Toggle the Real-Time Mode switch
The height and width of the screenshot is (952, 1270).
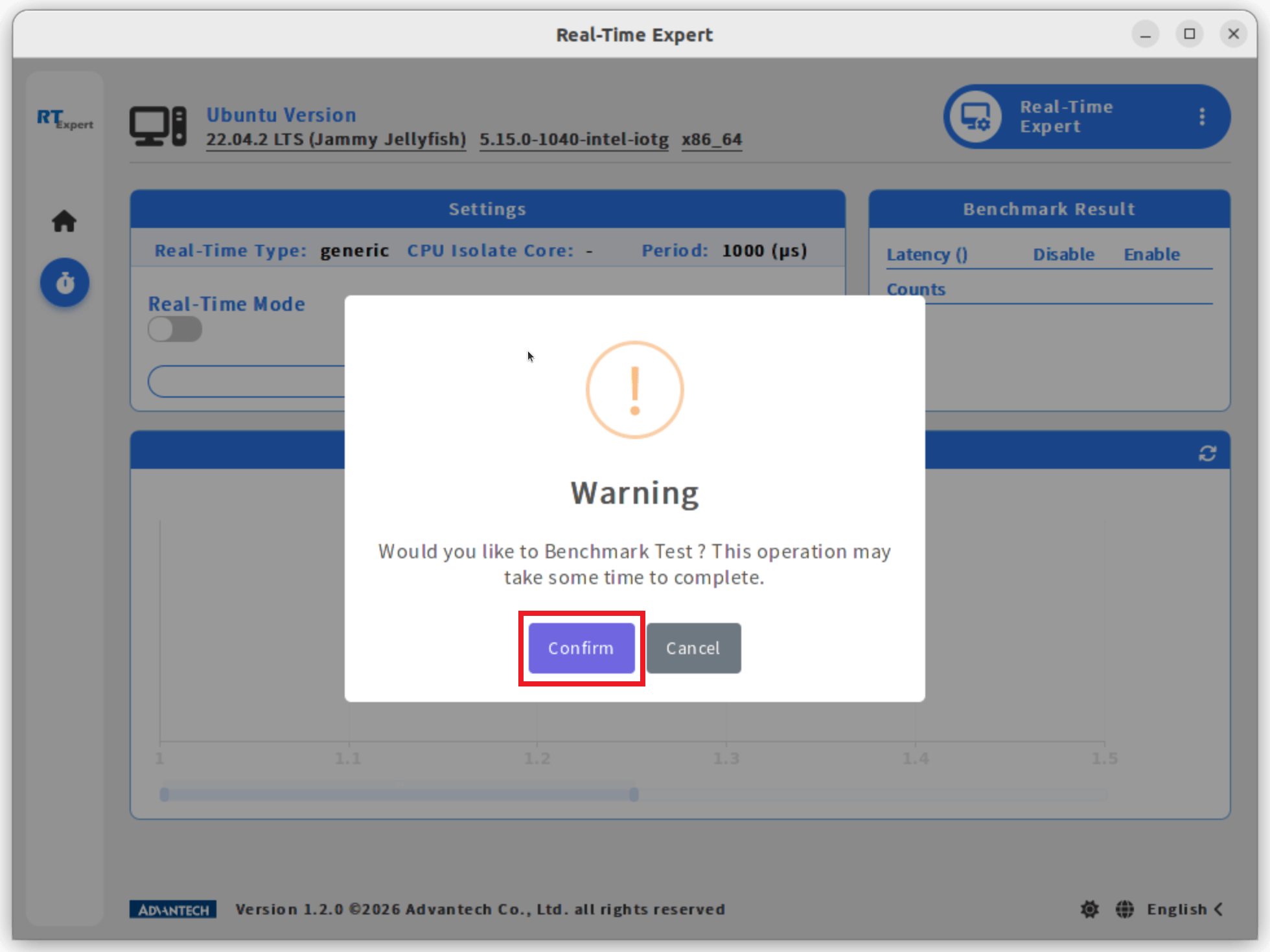click(x=175, y=330)
